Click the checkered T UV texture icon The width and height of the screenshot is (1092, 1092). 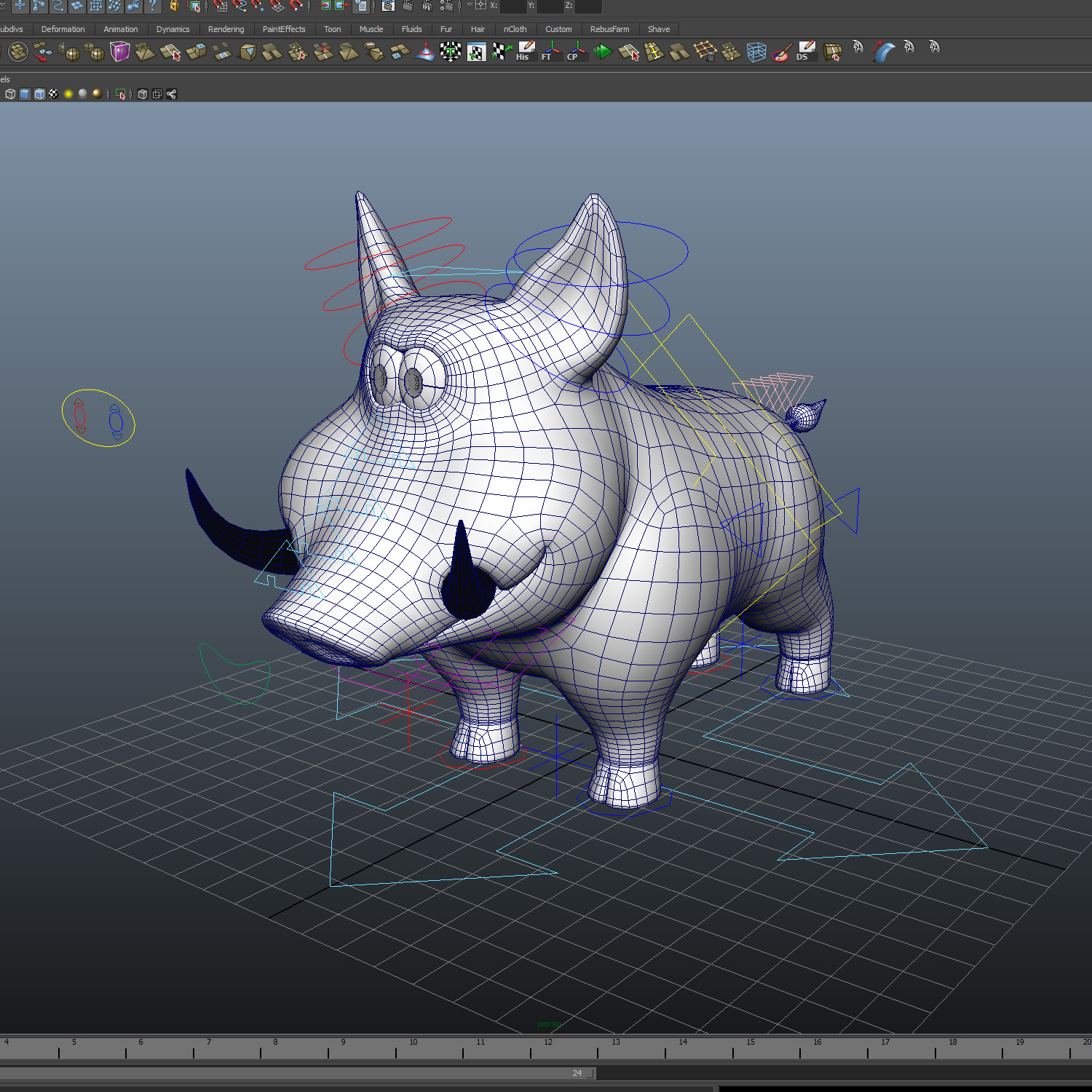point(451,52)
